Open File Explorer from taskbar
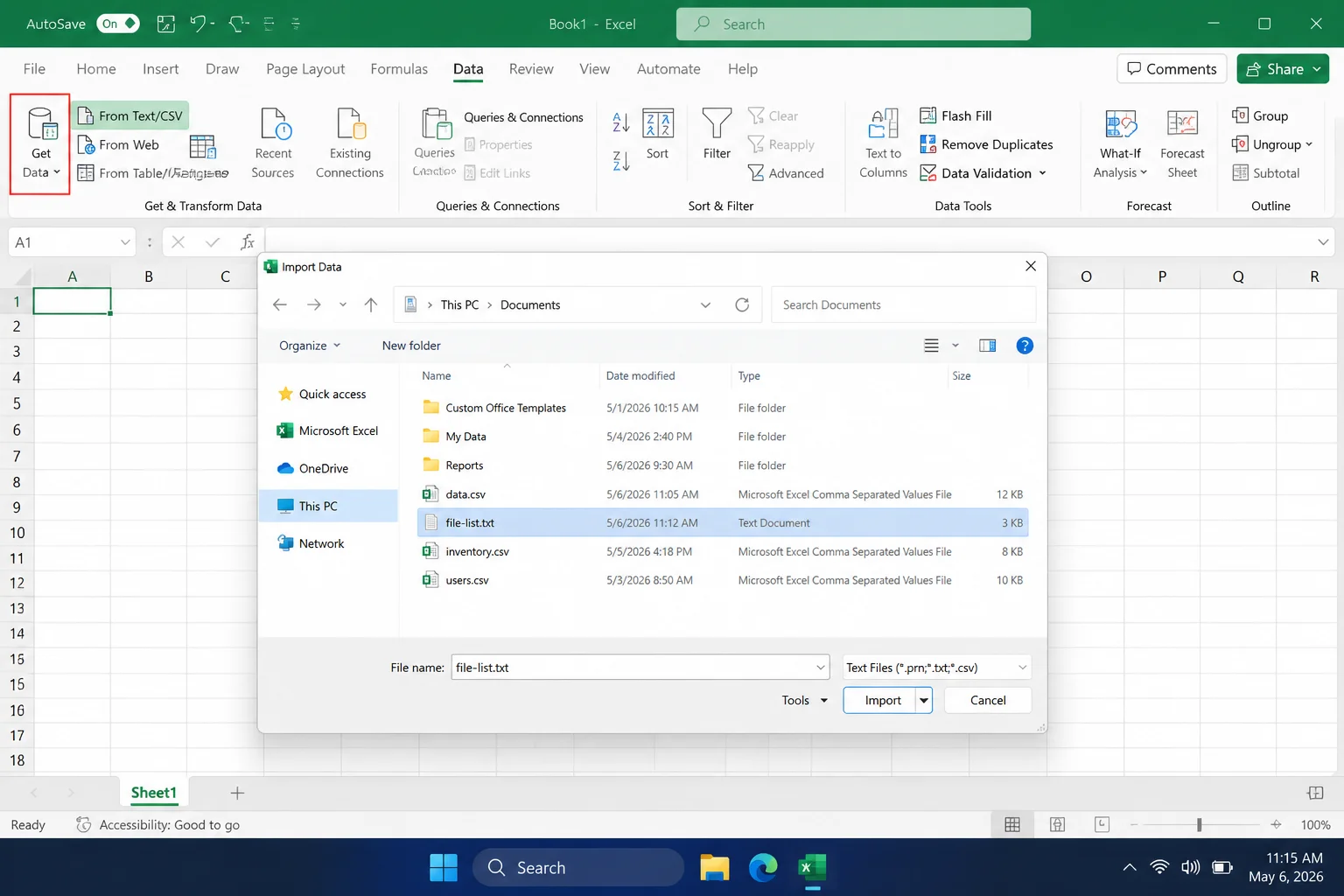Viewport: 1344px width, 896px height. pyautogui.click(x=714, y=867)
